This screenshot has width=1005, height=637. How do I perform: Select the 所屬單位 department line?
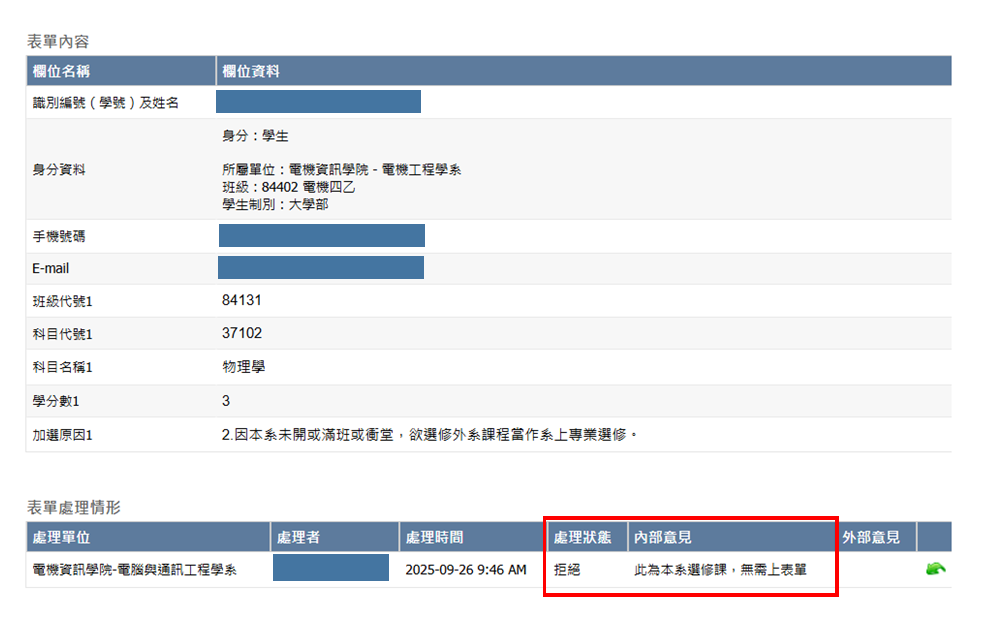point(341,170)
